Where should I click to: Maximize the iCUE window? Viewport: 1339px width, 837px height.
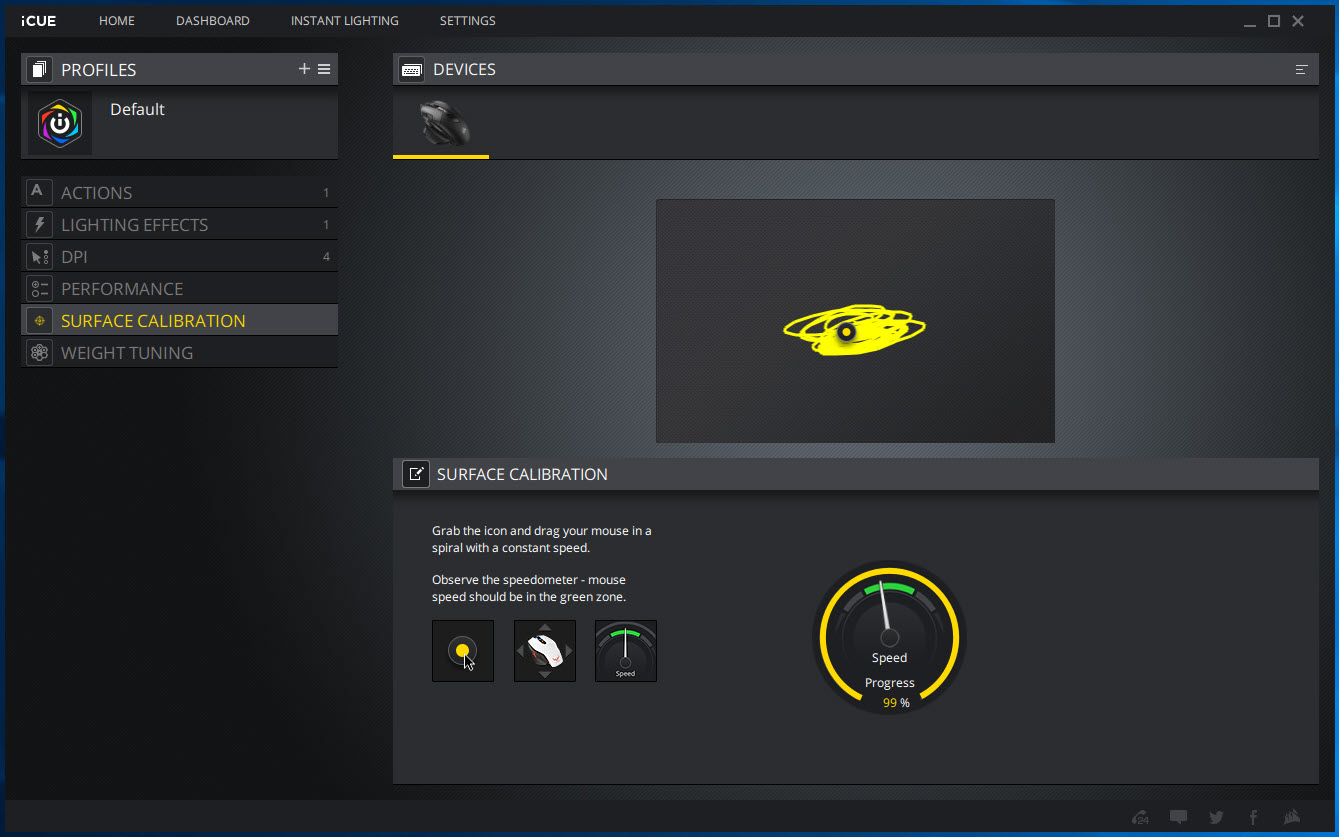point(1274,21)
